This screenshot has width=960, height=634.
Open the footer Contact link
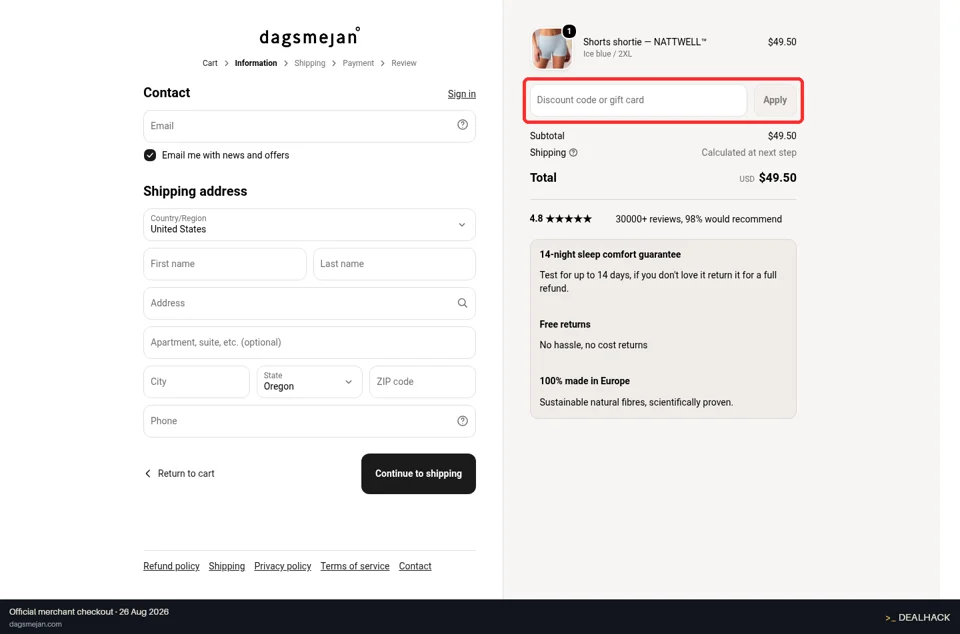point(415,566)
